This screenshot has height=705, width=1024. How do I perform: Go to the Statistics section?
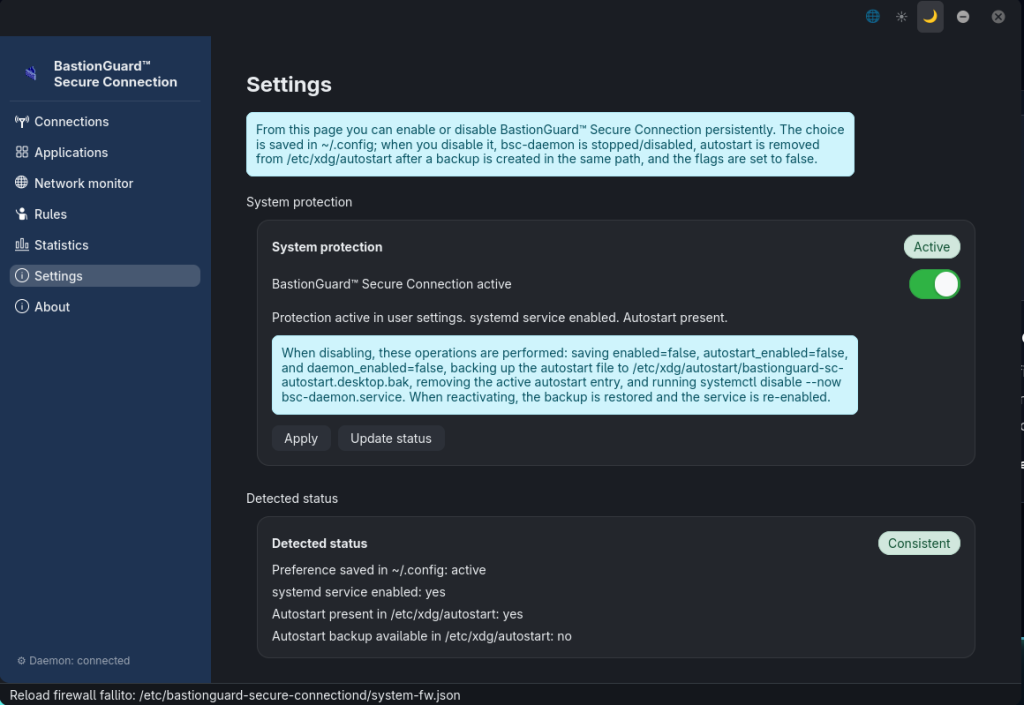coord(104,245)
